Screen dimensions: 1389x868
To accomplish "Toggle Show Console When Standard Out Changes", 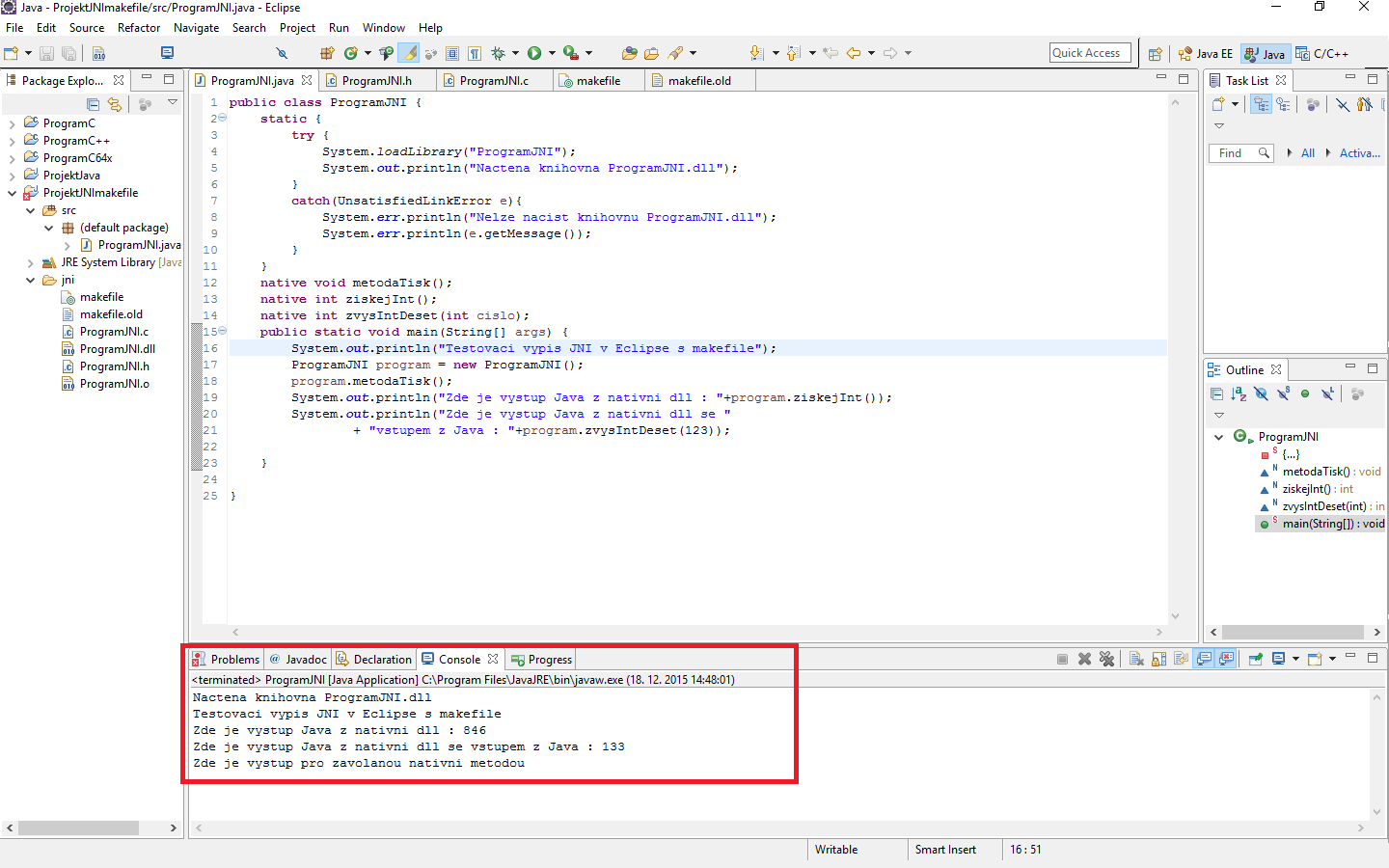I will [x=1204, y=659].
